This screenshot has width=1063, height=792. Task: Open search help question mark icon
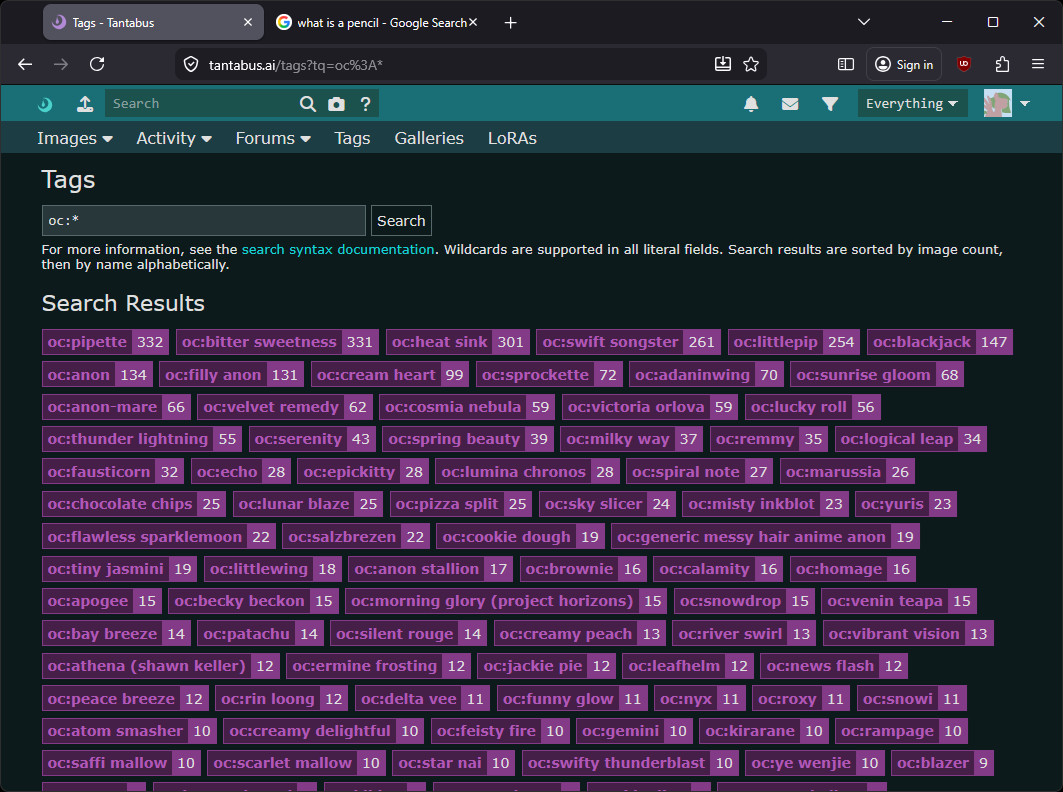point(365,104)
